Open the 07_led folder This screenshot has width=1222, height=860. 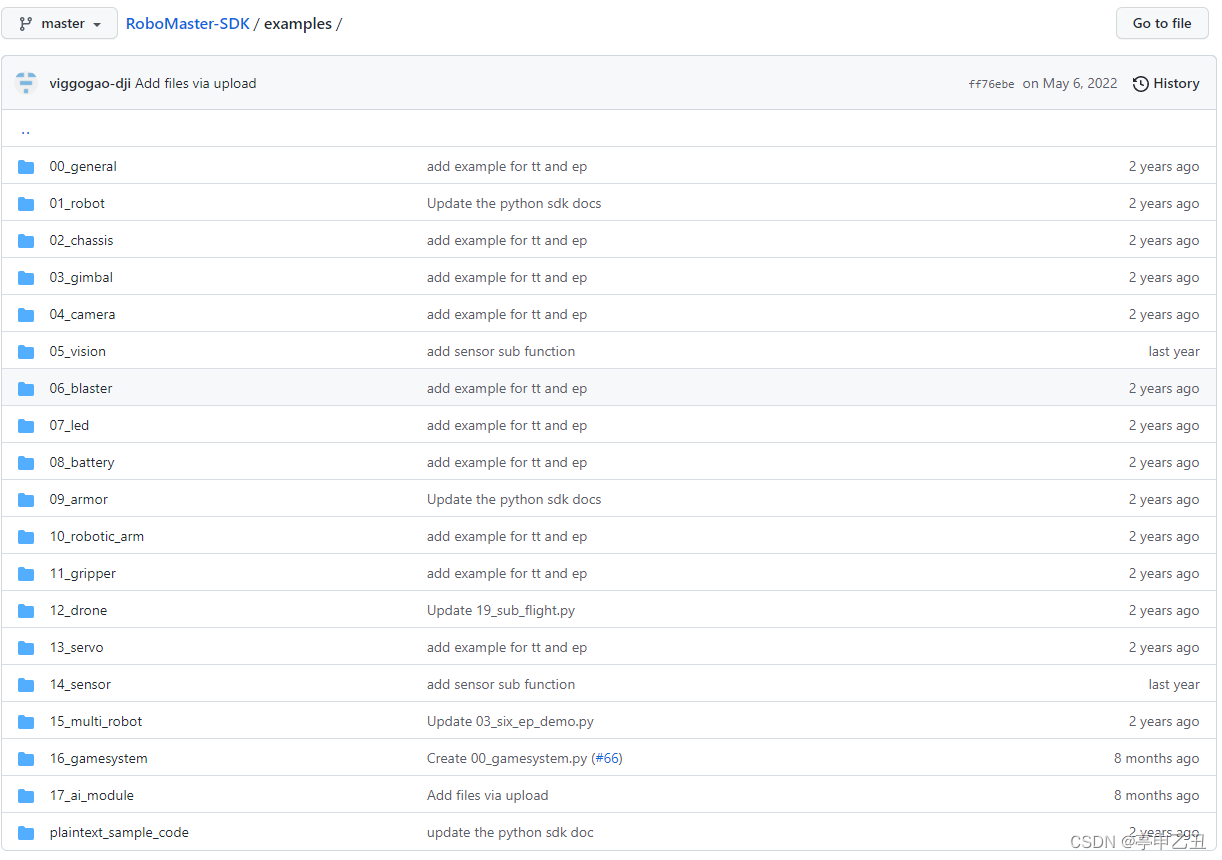(x=69, y=426)
